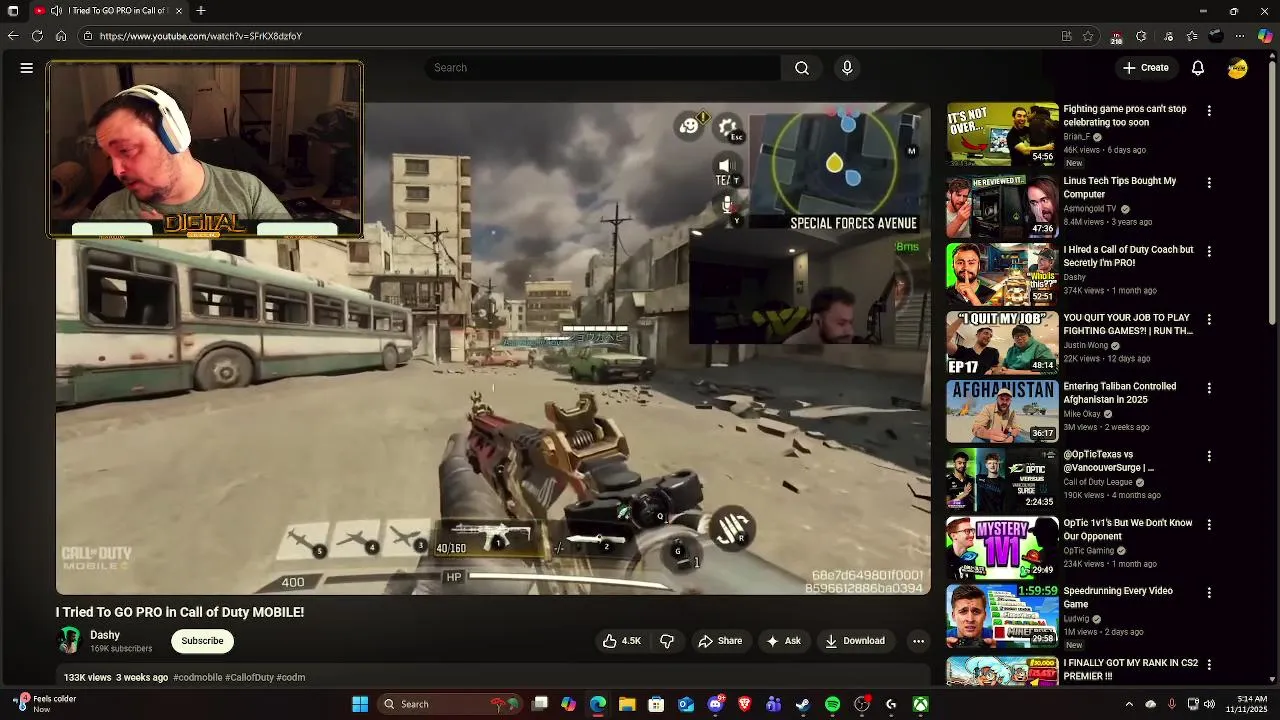The image size is (1280, 720).
Task: Open Steam from the taskbar
Action: click(x=803, y=704)
